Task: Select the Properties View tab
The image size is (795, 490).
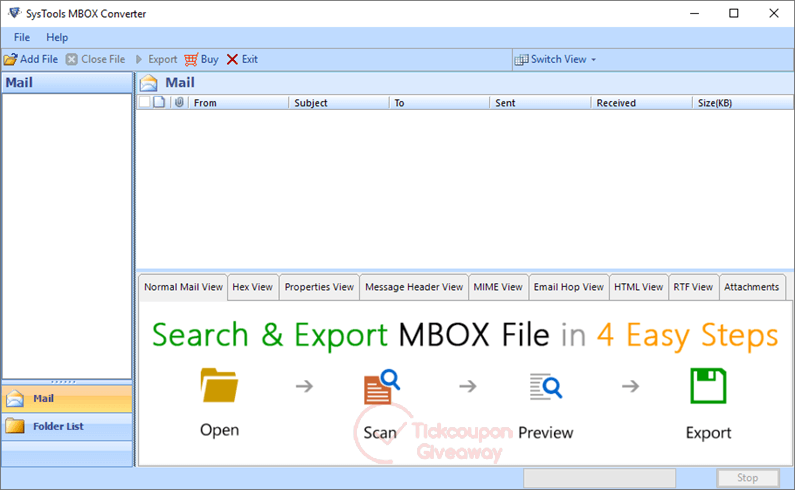Action: 319,287
